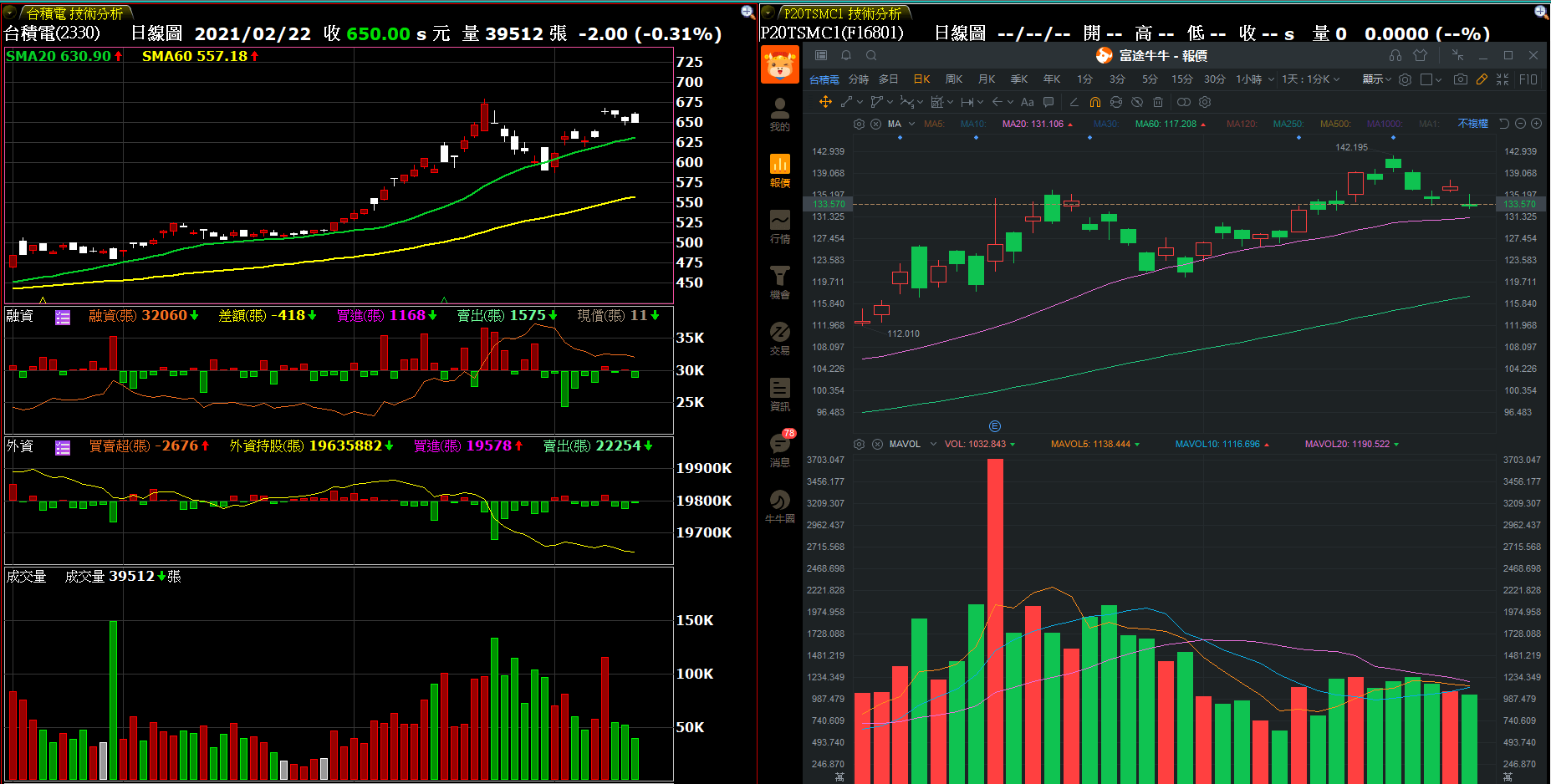Click the F10 company info button
1551x784 pixels.
[1528, 79]
